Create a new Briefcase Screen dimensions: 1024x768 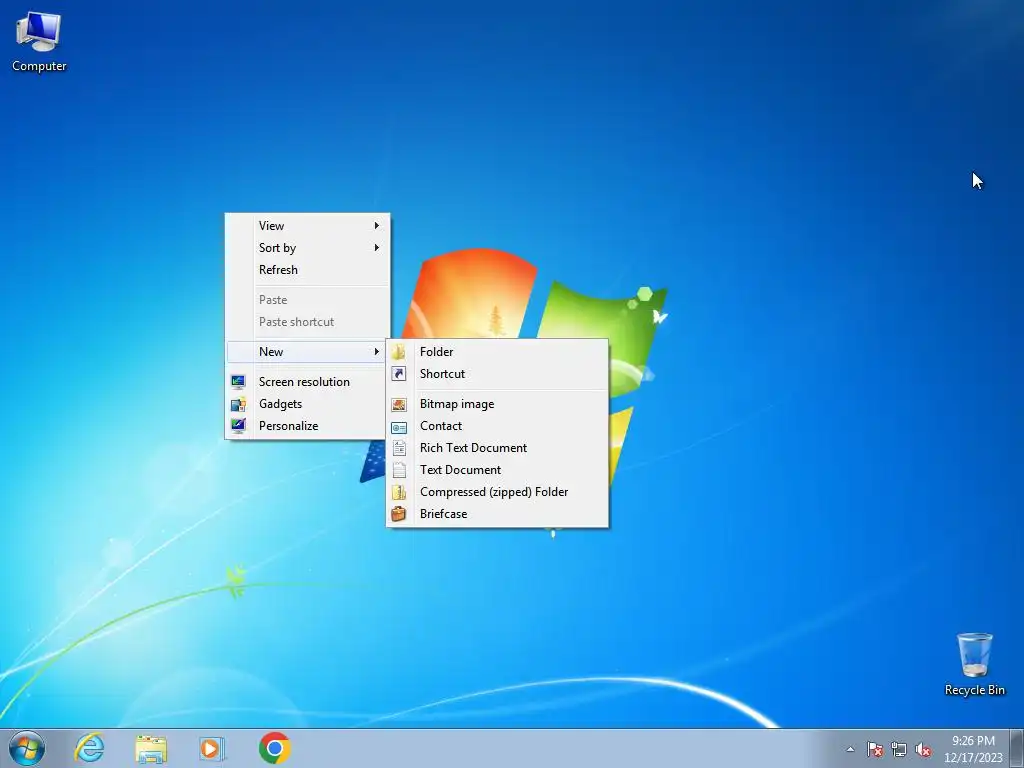tap(498, 514)
